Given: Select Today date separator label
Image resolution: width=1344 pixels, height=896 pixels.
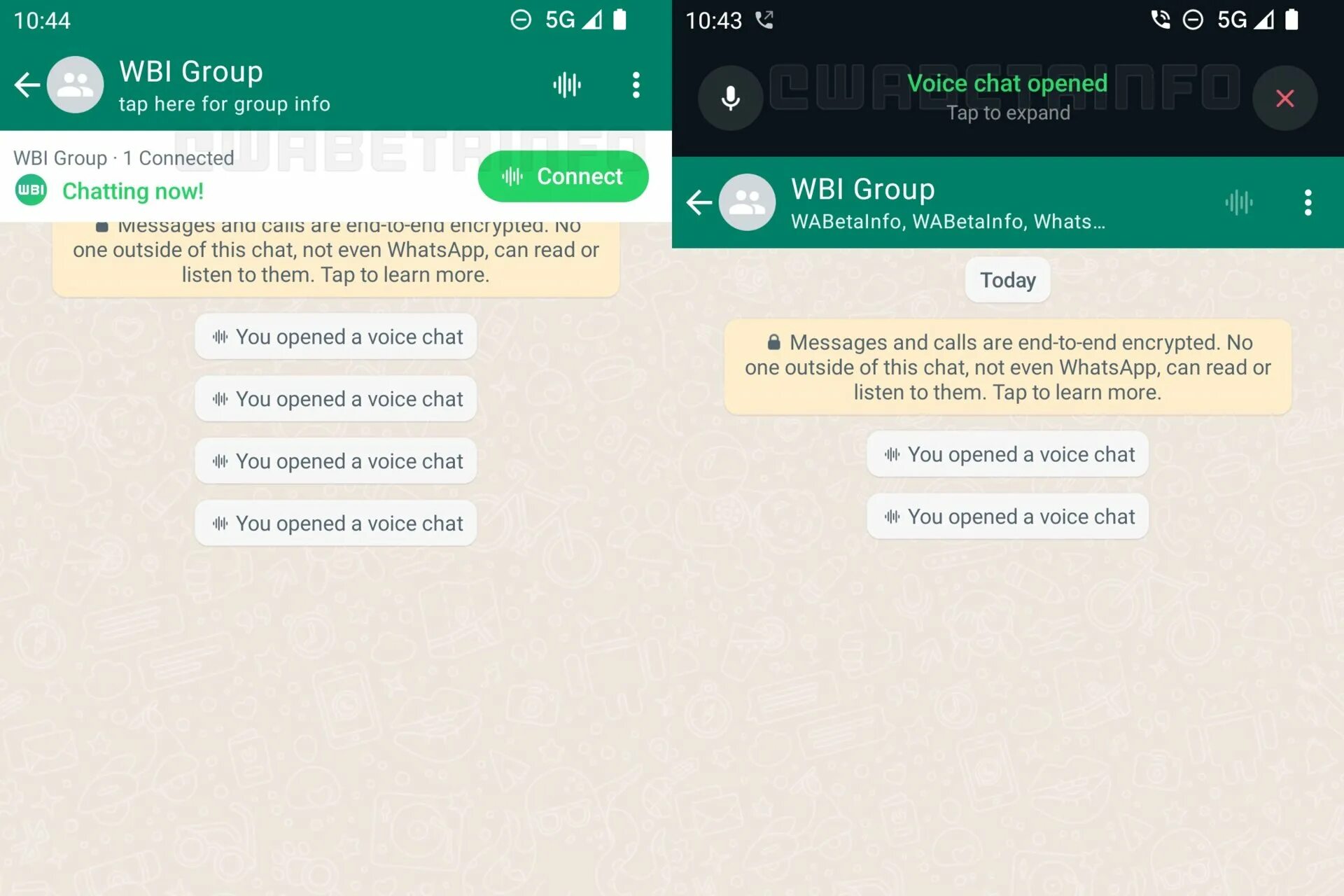Looking at the screenshot, I should [1007, 279].
